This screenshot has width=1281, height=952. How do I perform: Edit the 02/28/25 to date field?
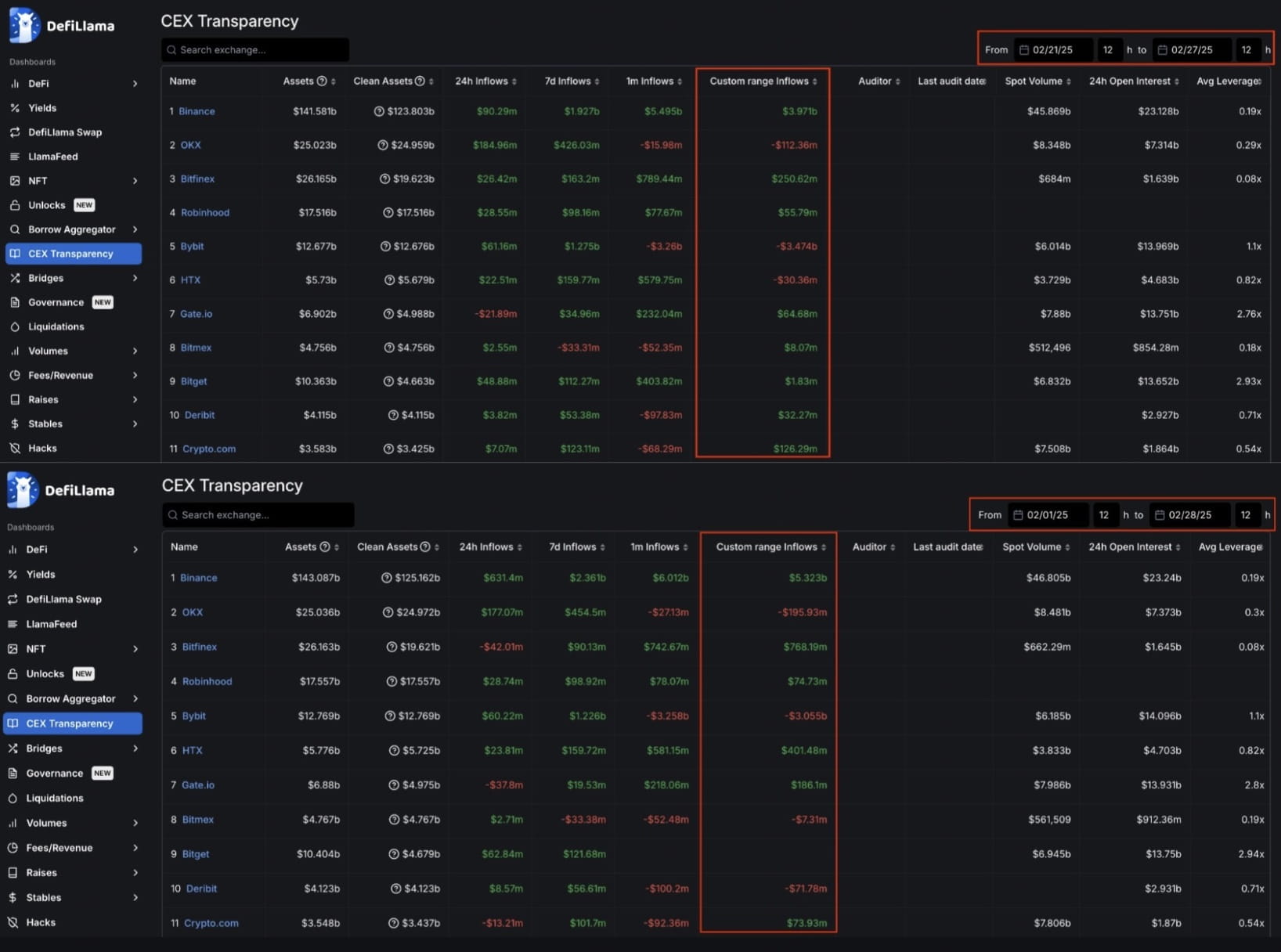point(1190,514)
